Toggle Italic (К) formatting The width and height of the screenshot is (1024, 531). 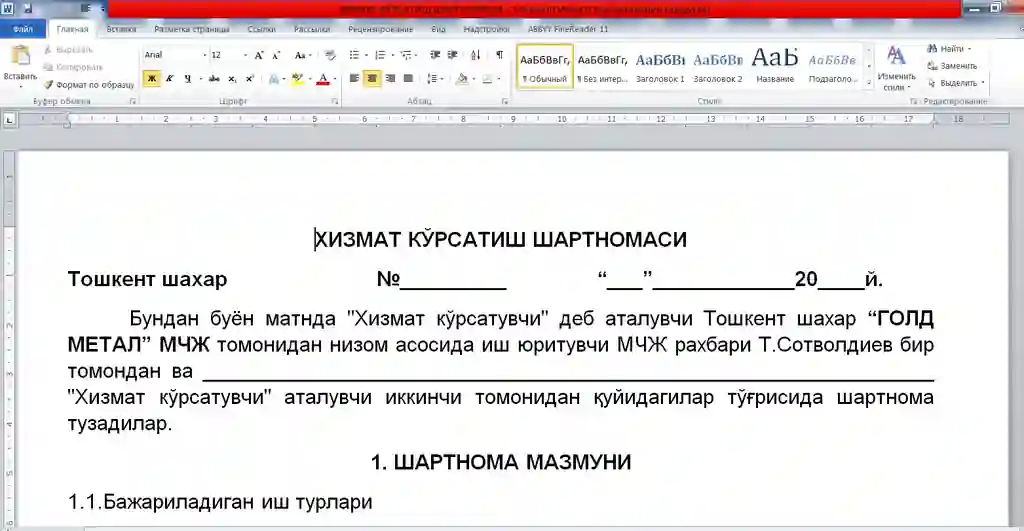pyautogui.click(x=170, y=79)
